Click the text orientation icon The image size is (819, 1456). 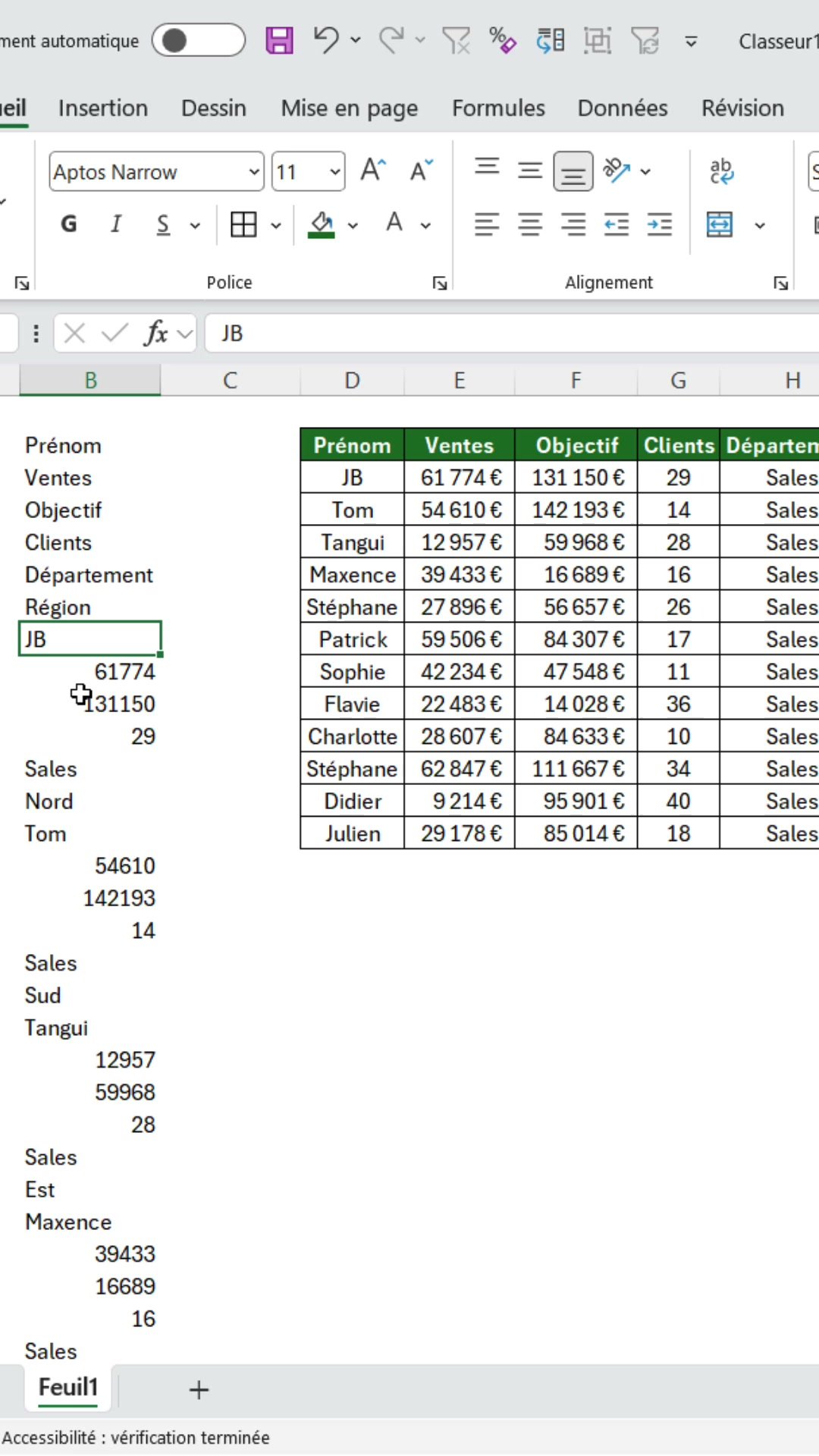click(617, 170)
